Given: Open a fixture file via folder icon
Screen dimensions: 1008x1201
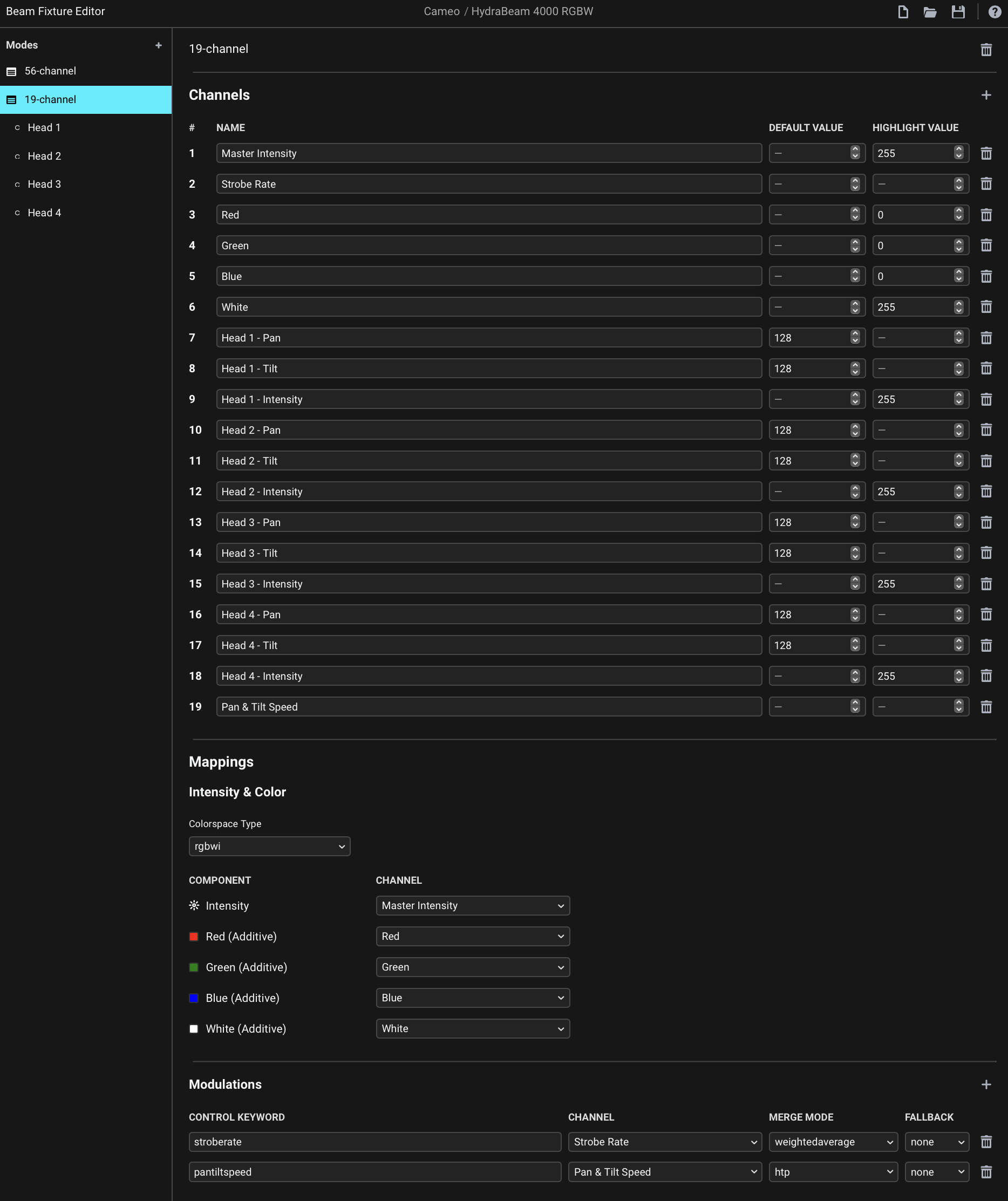Looking at the screenshot, I should 930,12.
